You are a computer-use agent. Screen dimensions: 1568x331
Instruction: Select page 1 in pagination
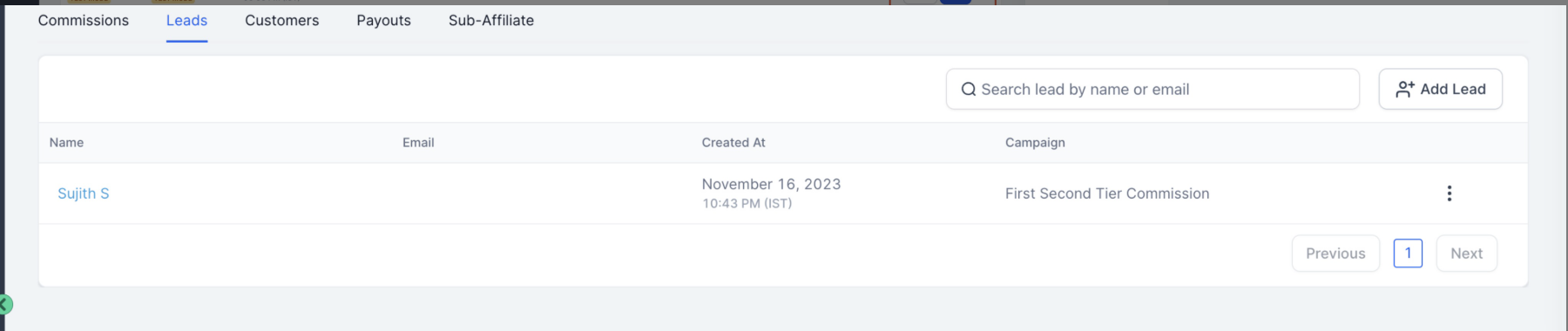pos(1408,253)
